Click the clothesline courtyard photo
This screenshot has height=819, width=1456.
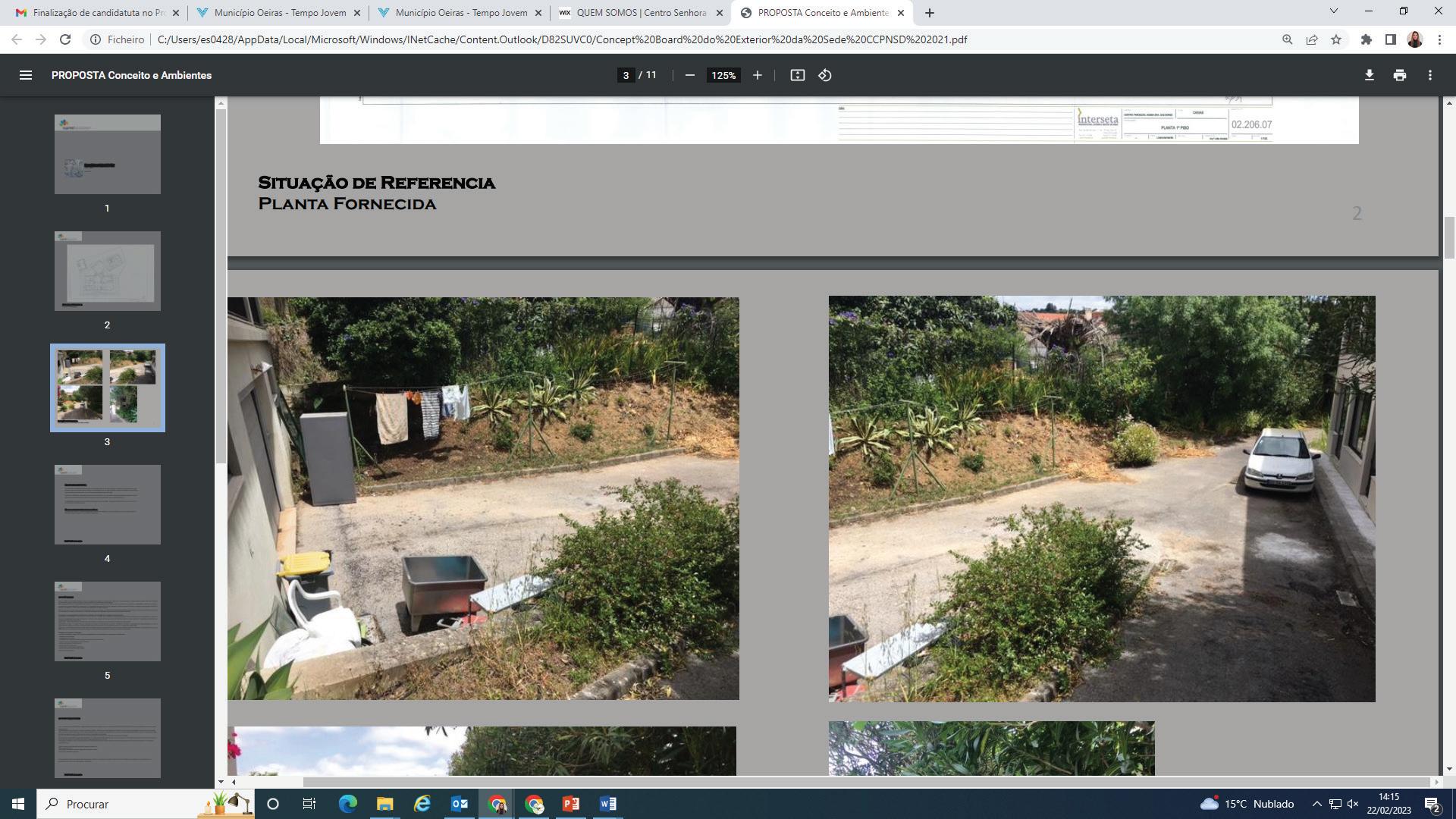pos(483,498)
